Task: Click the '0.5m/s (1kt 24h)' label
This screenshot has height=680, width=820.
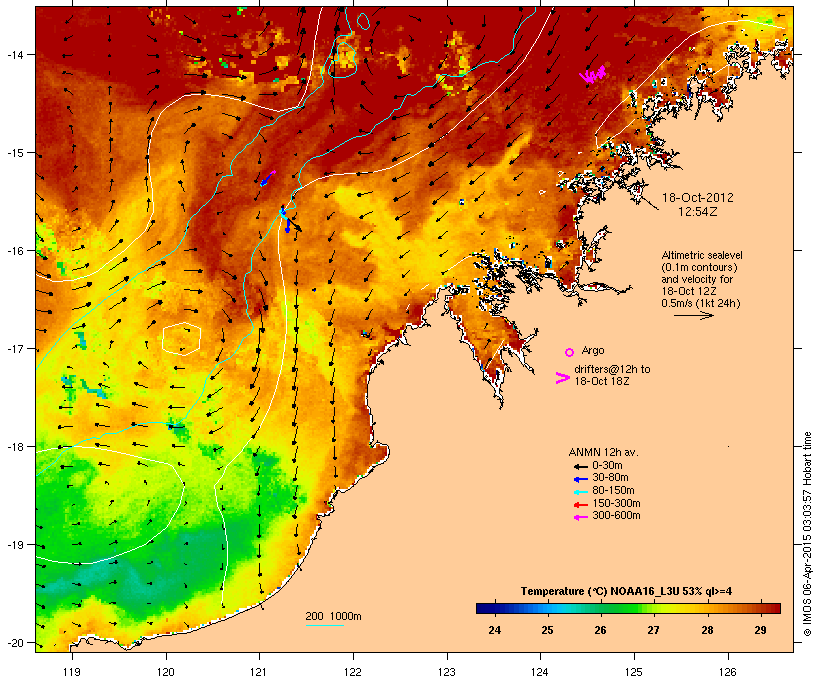Action: (x=701, y=303)
